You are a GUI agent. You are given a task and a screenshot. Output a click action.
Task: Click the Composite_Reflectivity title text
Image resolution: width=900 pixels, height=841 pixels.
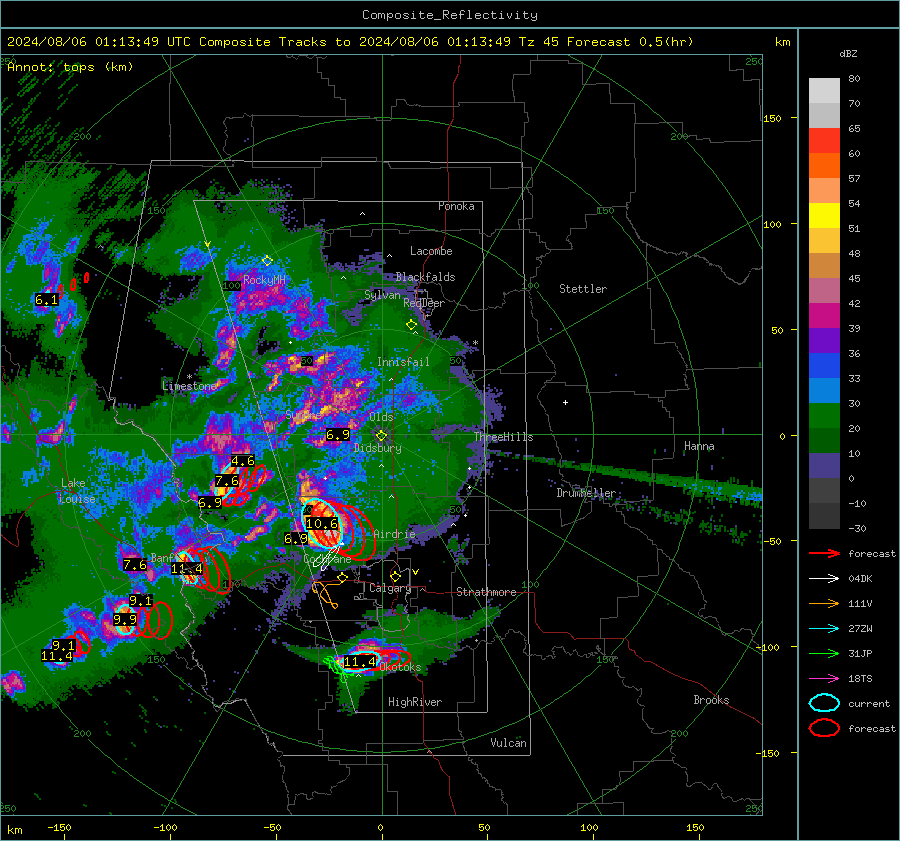450,15
